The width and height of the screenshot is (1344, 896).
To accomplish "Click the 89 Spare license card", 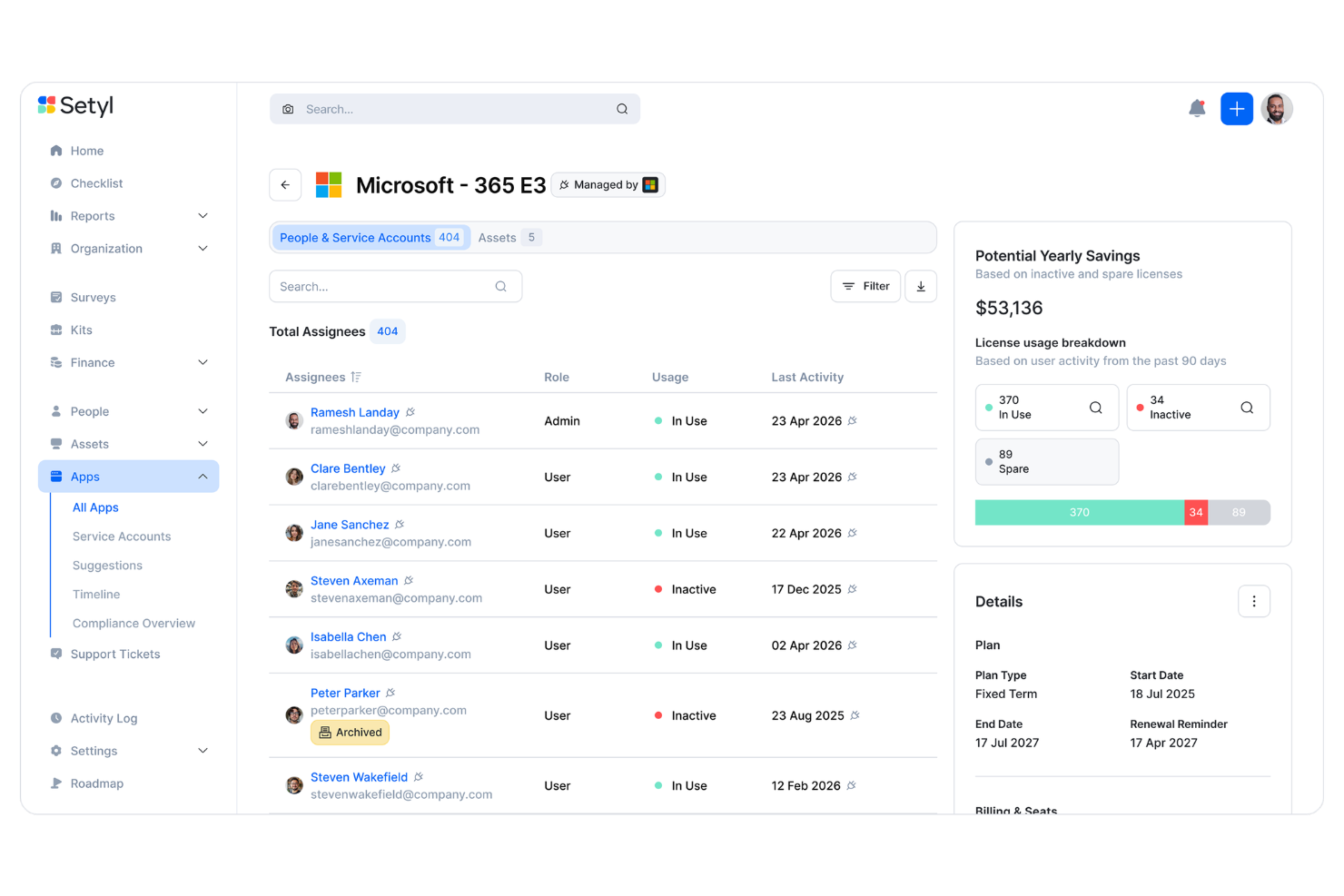I will [x=1047, y=462].
